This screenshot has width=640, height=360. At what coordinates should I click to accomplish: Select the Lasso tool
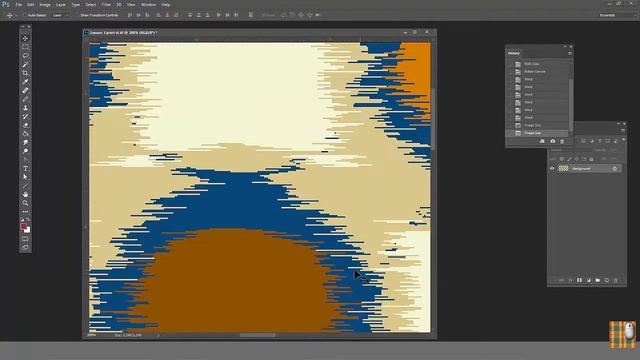[25, 56]
